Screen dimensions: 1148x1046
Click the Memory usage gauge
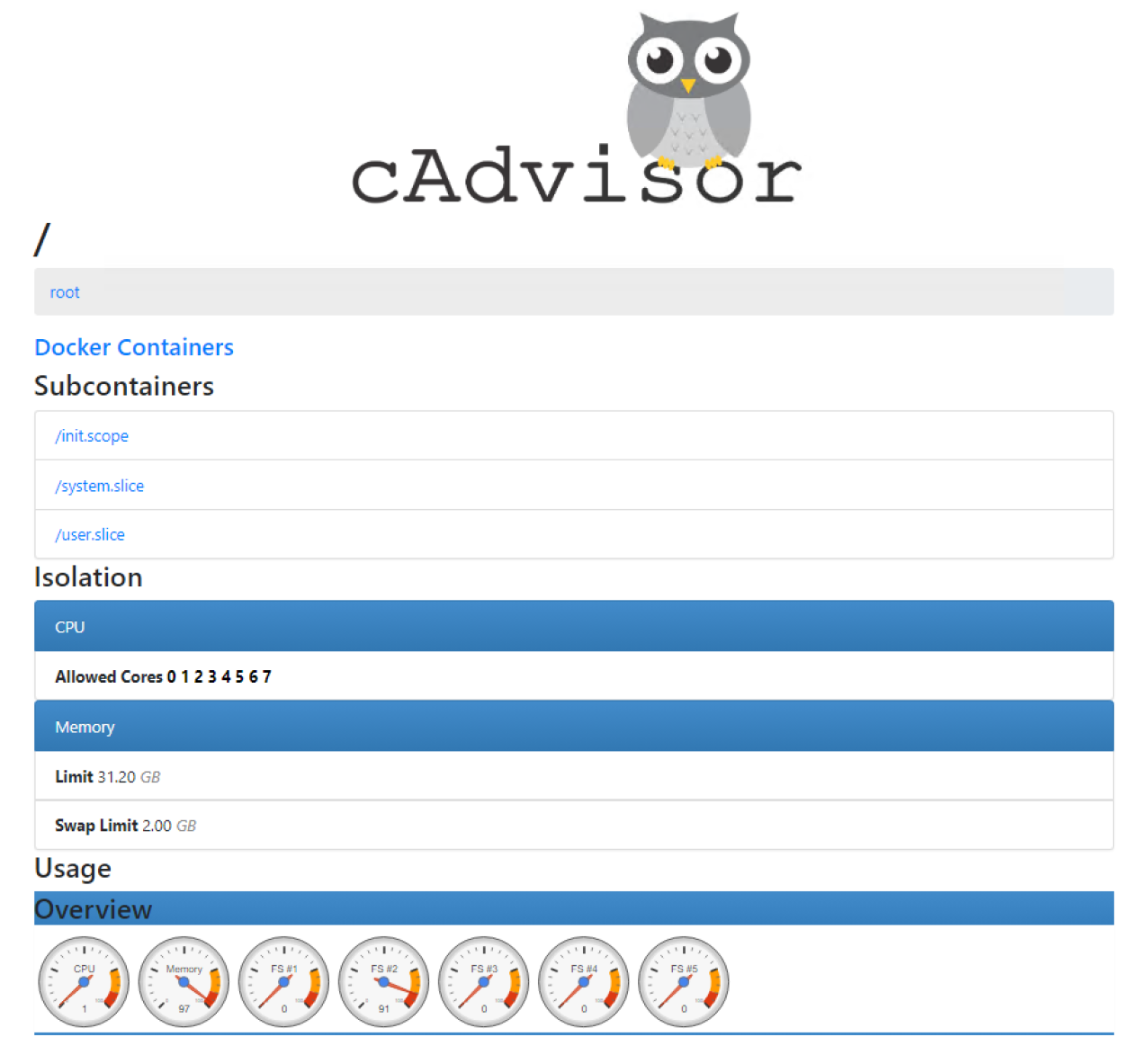[184, 982]
